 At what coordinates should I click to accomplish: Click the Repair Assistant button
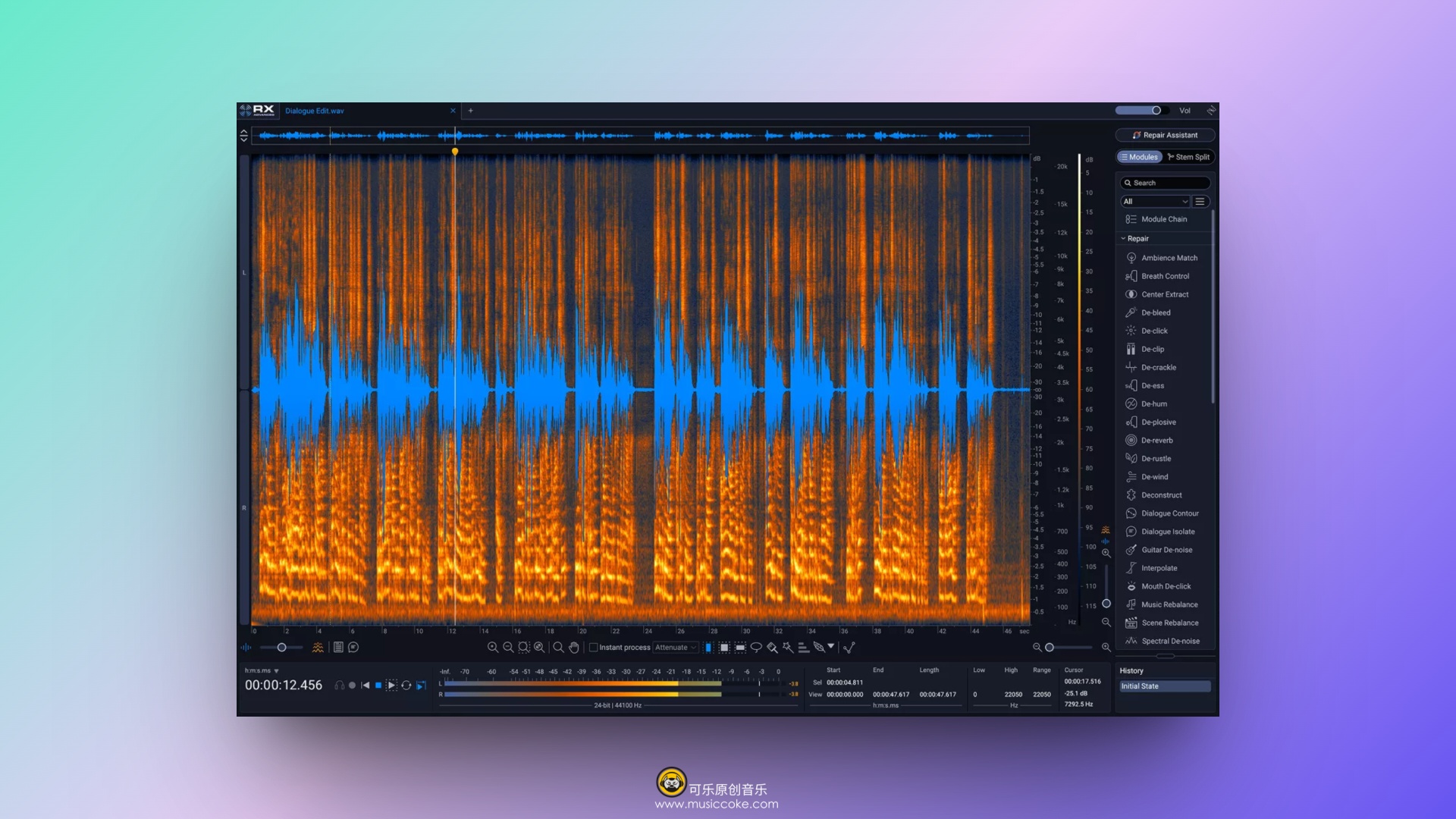coord(1165,135)
